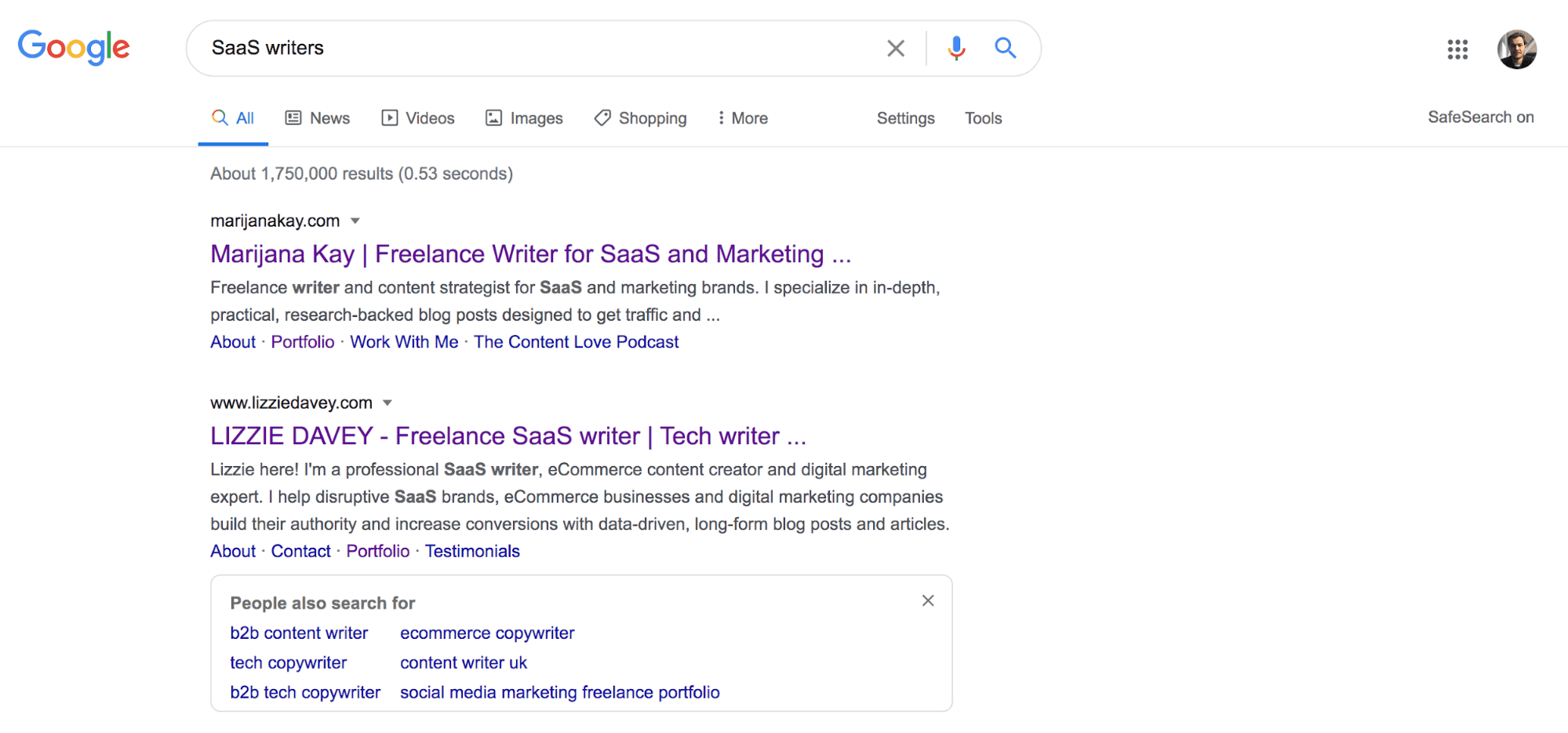Switch to the Videos tab
1568x733 pixels.
point(418,118)
